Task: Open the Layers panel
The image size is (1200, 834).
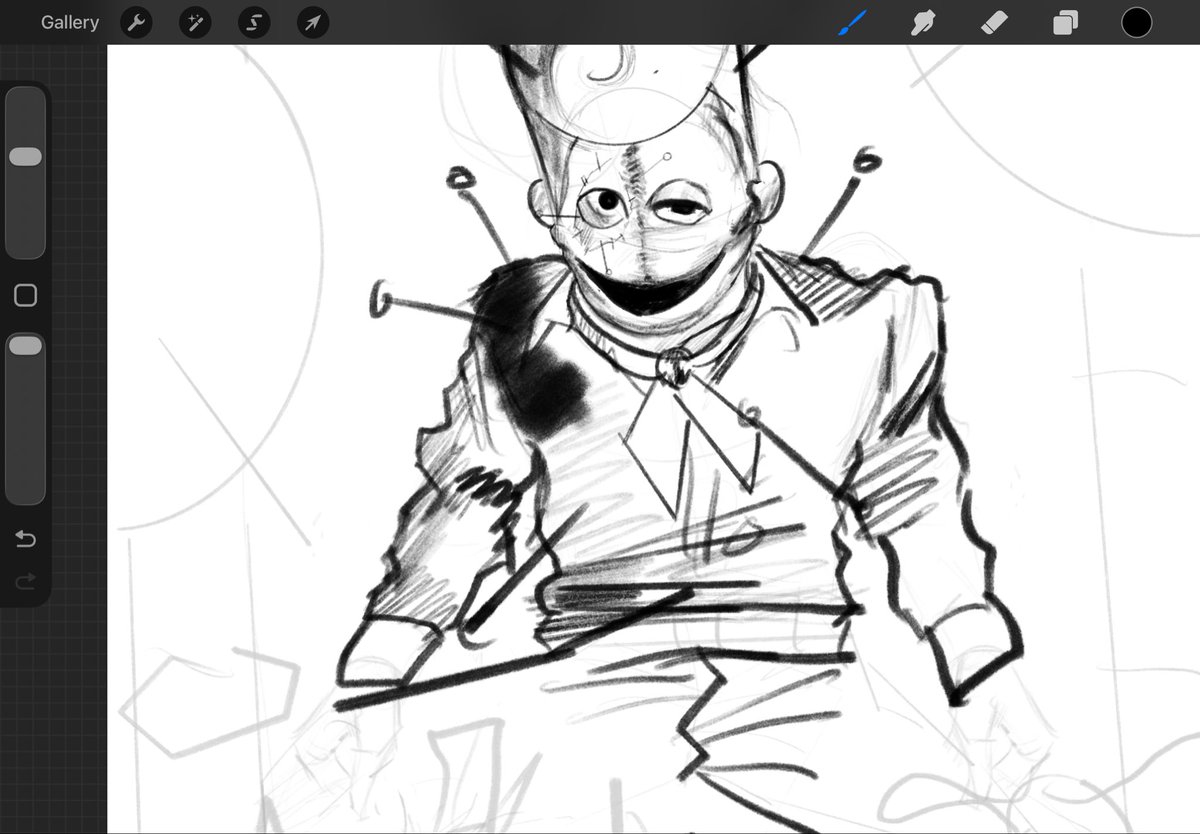Action: click(1066, 22)
